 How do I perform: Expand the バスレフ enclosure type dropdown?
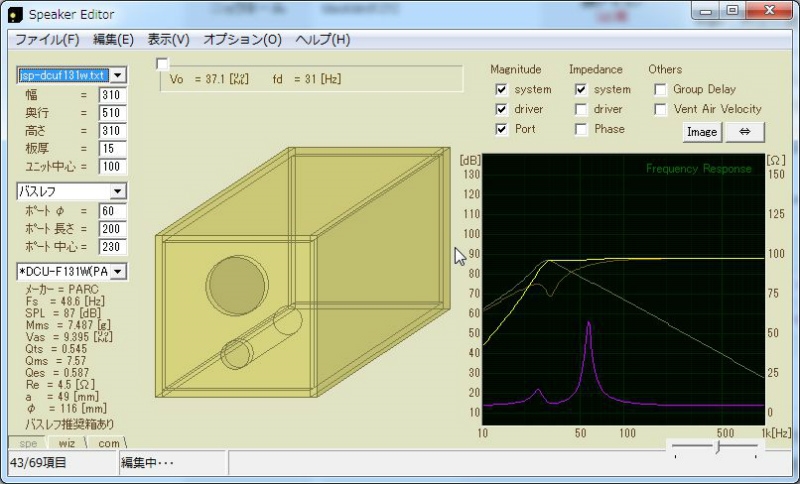click(x=118, y=191)
